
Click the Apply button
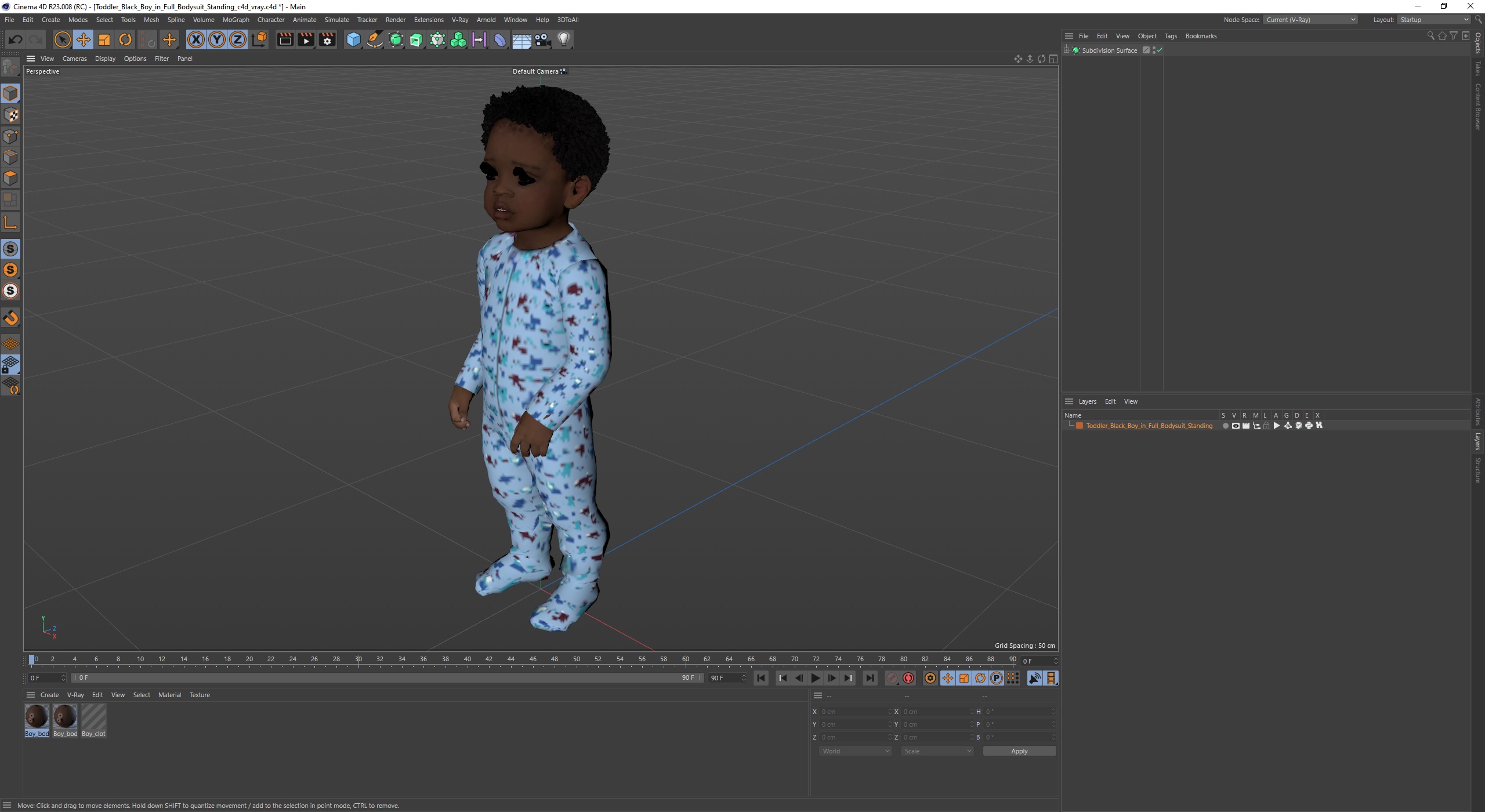(x=1019, y=751)
